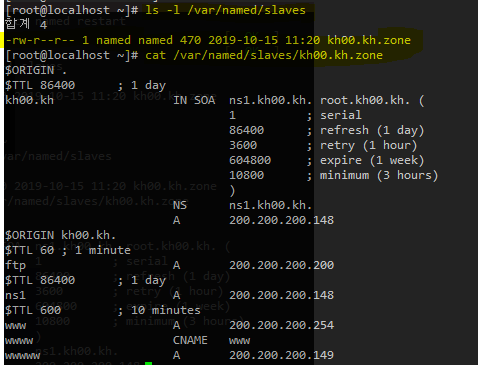Select the file name 'kh00.kh.zone' in the listing
The image size is (478, 365).
(x=369, y=40)
